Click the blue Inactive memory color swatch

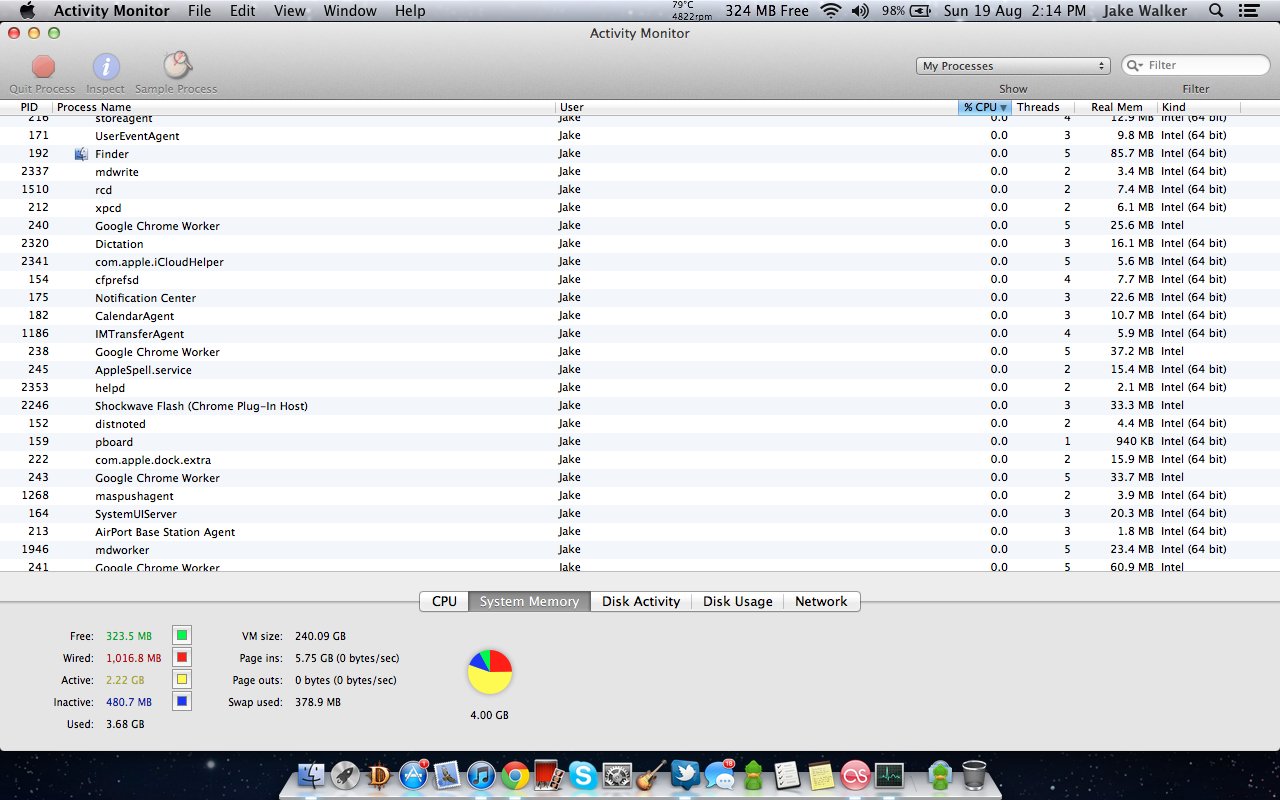pyautogui.click(x=182, y=702)
